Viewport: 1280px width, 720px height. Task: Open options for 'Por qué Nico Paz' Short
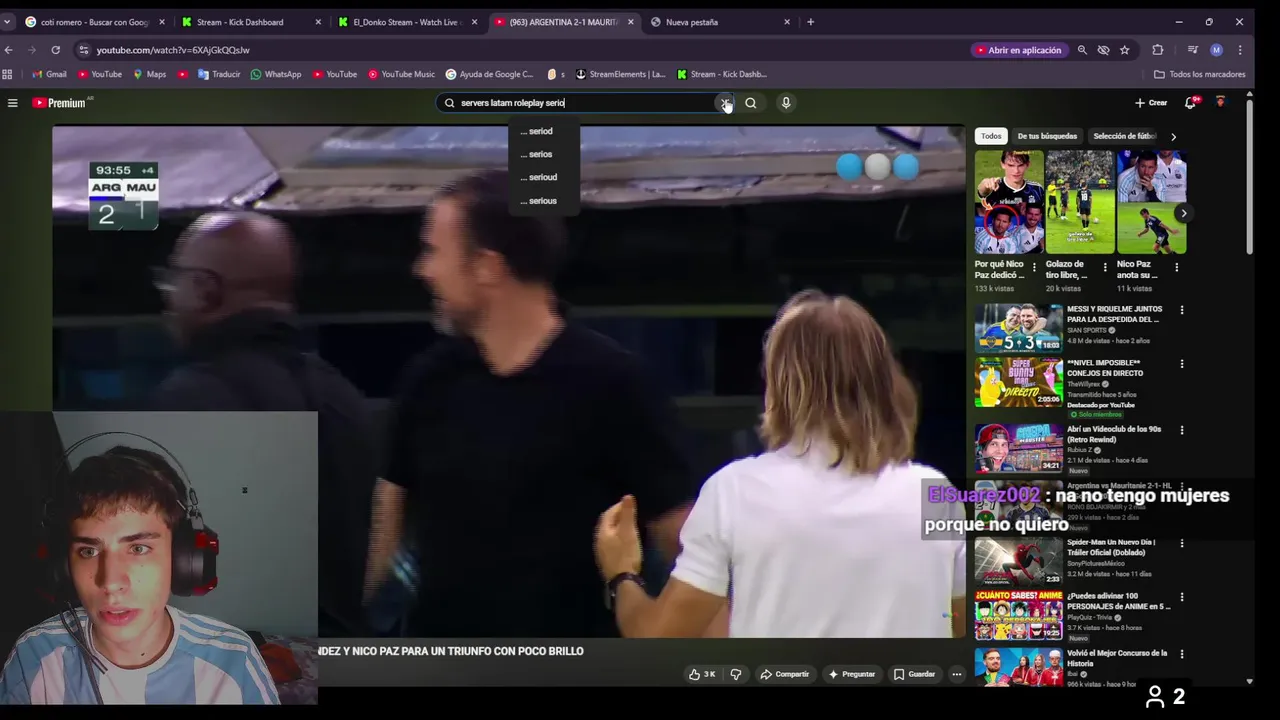coord(1034,268)
